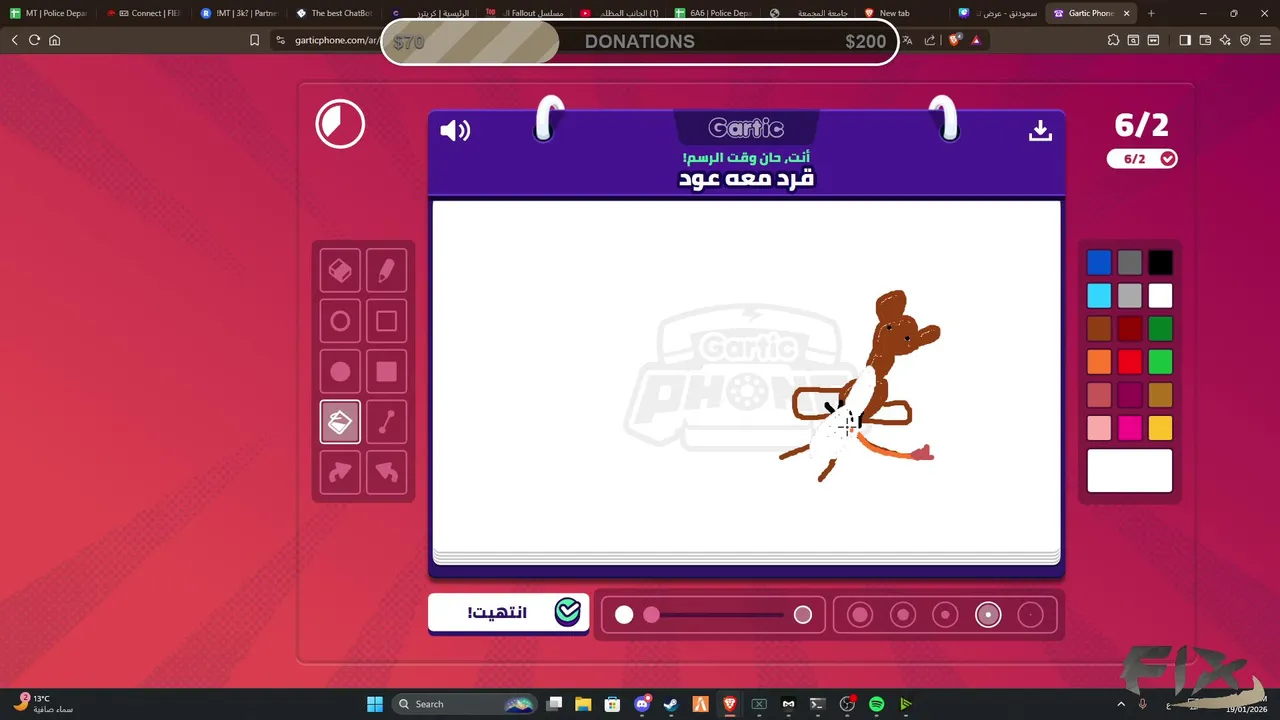
Task: Select the Pencil drawing tool
Action: click(387, 270)
